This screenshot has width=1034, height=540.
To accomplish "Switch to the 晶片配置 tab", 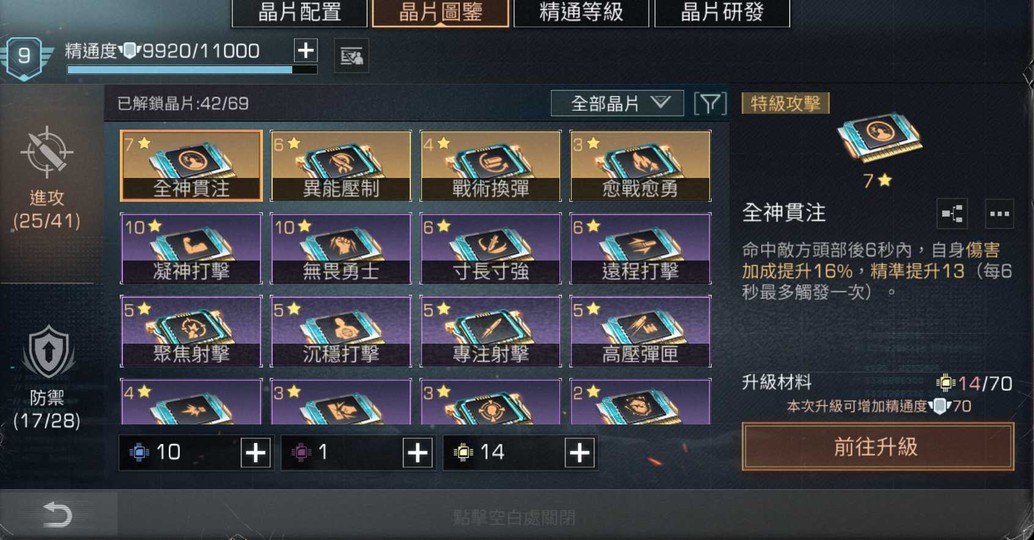I will (299, 13).
